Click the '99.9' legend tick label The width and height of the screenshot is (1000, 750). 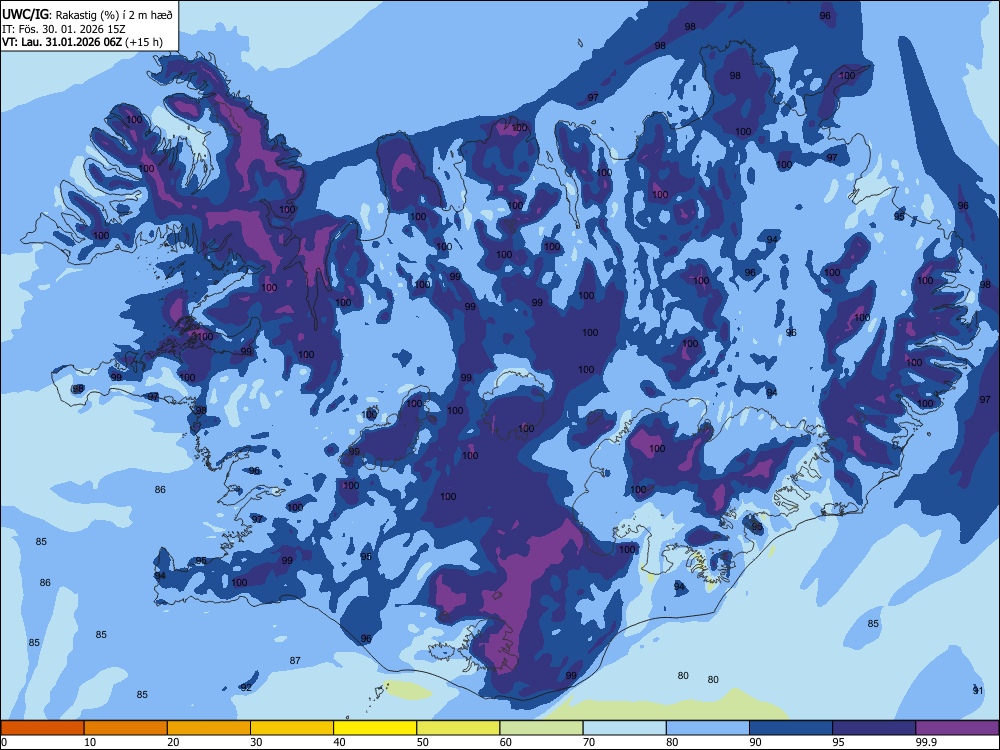click(x=925, y=742)
